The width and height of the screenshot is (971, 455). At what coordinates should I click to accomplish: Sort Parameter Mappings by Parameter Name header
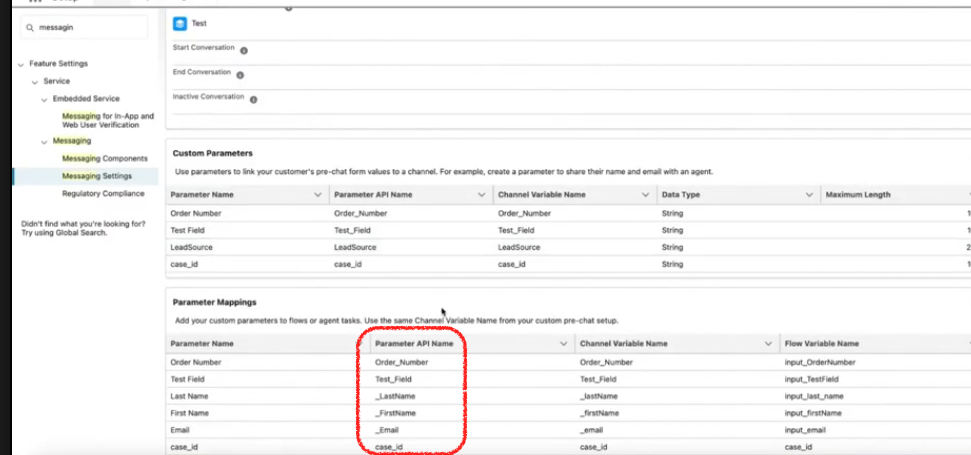202,344
